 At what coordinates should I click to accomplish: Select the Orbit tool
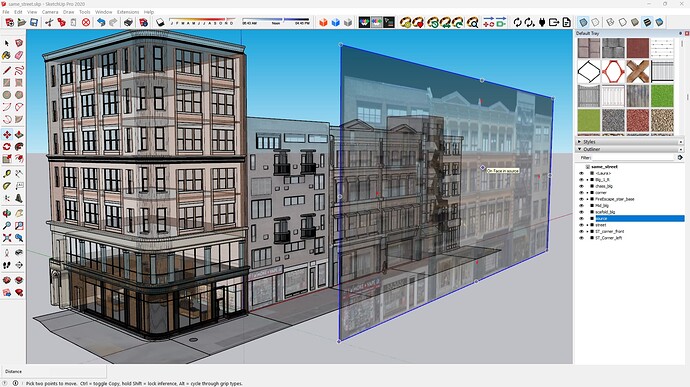(x=7, y=214)
